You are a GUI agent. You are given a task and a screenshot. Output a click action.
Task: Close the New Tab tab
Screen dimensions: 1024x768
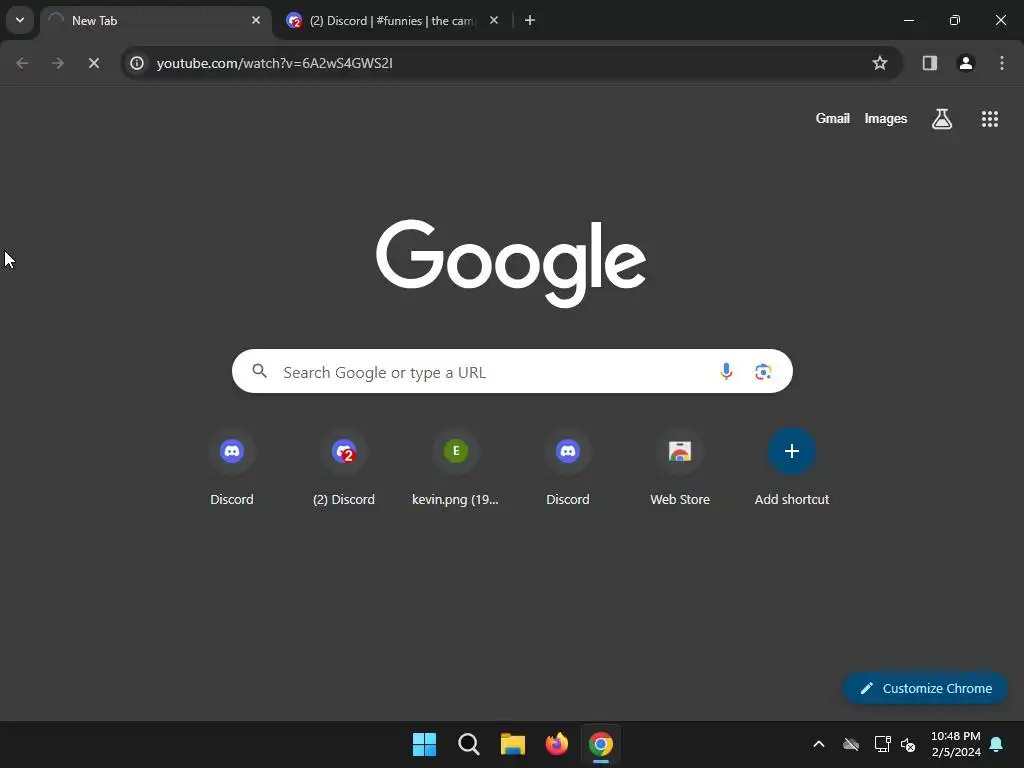(x=256, y=20)
